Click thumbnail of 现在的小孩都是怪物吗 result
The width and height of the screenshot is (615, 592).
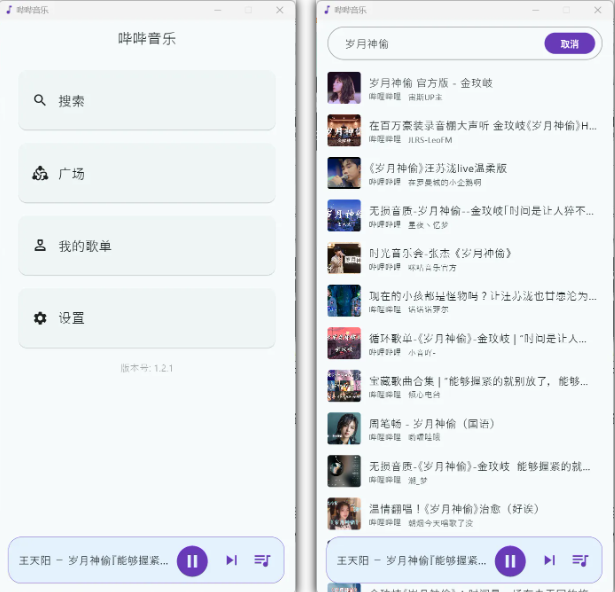(344, 301)
